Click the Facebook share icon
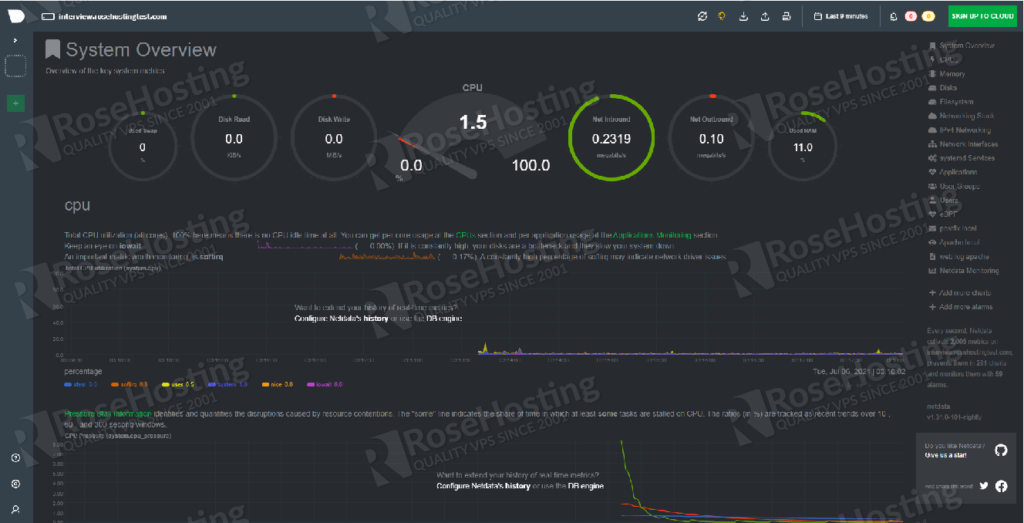The width and height of the screenshot is (1024, 523). (x=1001, y=486)
